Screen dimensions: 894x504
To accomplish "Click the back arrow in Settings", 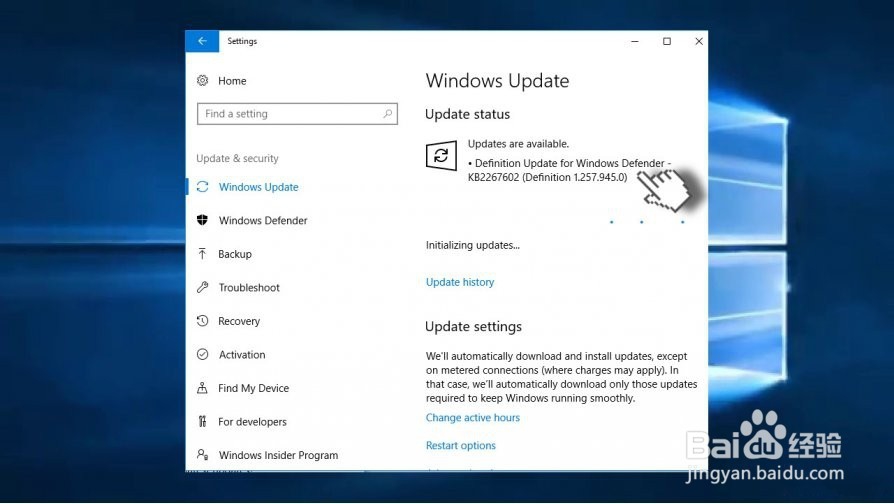I will coord(202,41).
